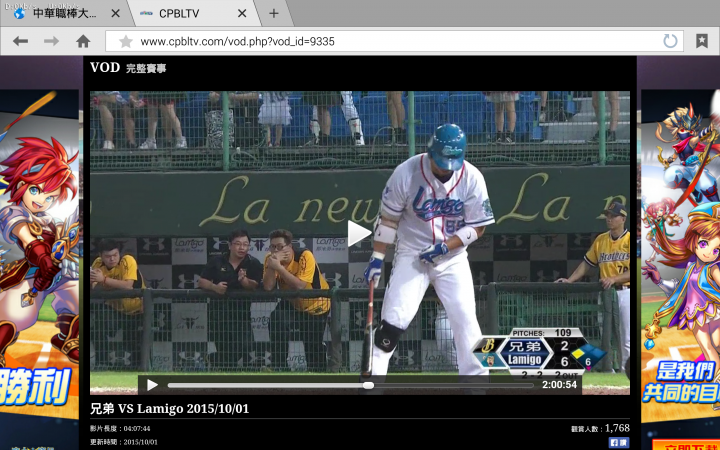Open the browser home page icon
The width and height of the screenshot is (720, 450).
point(83,41)
